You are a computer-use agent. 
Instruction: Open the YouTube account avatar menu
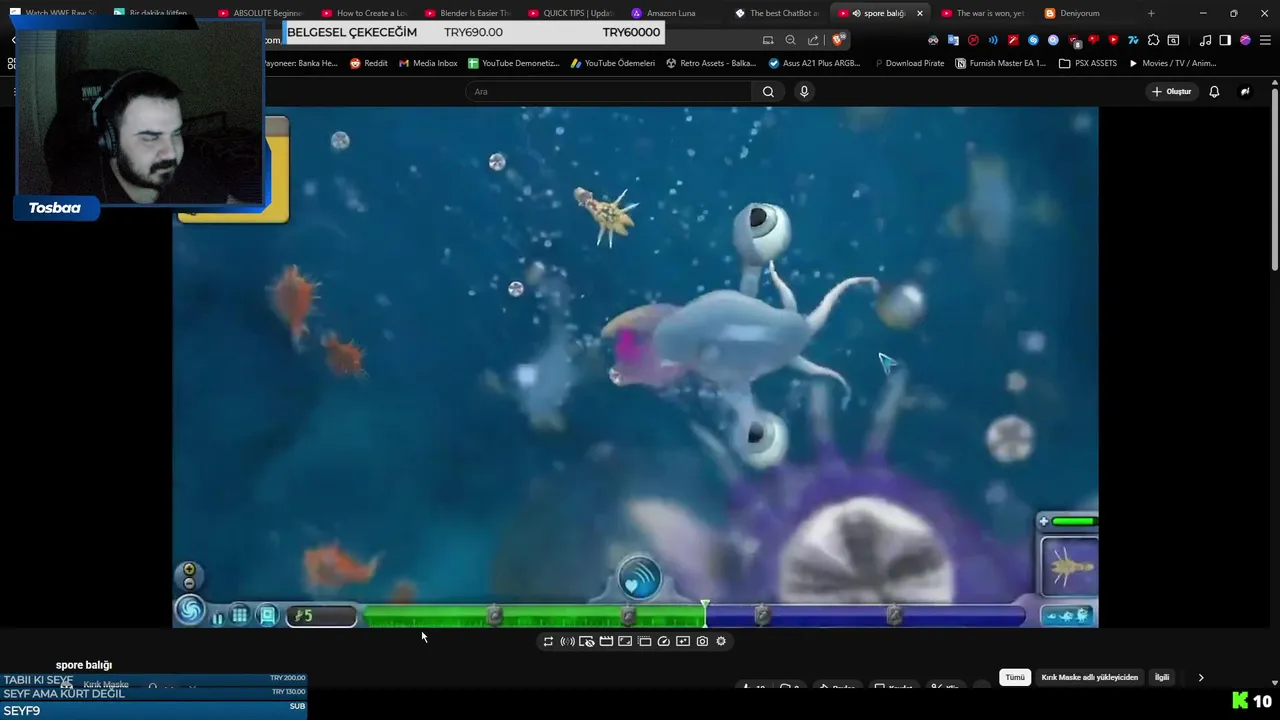1245,92
